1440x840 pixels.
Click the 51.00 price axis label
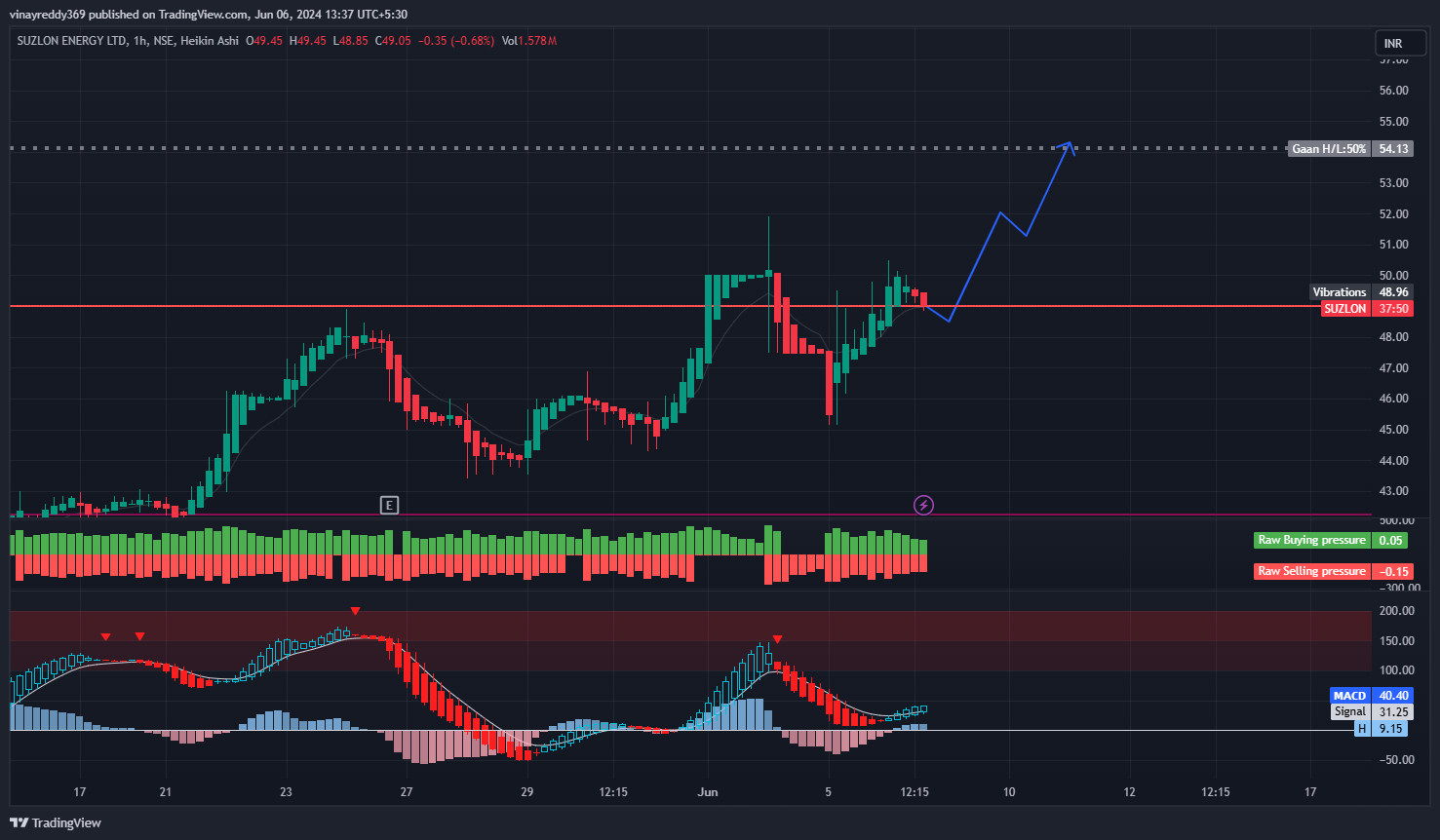[x=1393, y=245]
